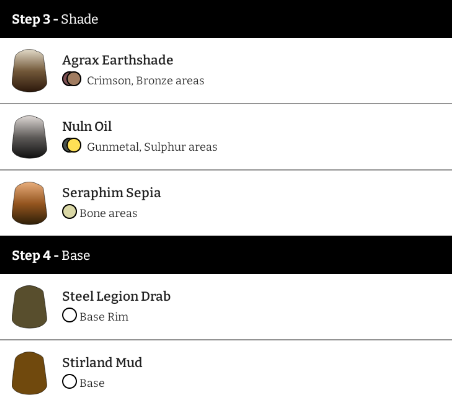Image resolution: width=452 pixels, height=402 pixels.
Task: Select the Nuln Oil paint pot icon
Action: tap(29, 137)
